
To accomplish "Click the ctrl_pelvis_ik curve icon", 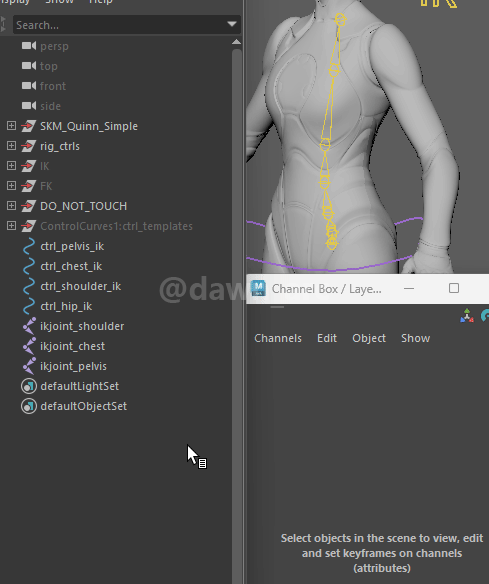I will click(x=29, y=246).
